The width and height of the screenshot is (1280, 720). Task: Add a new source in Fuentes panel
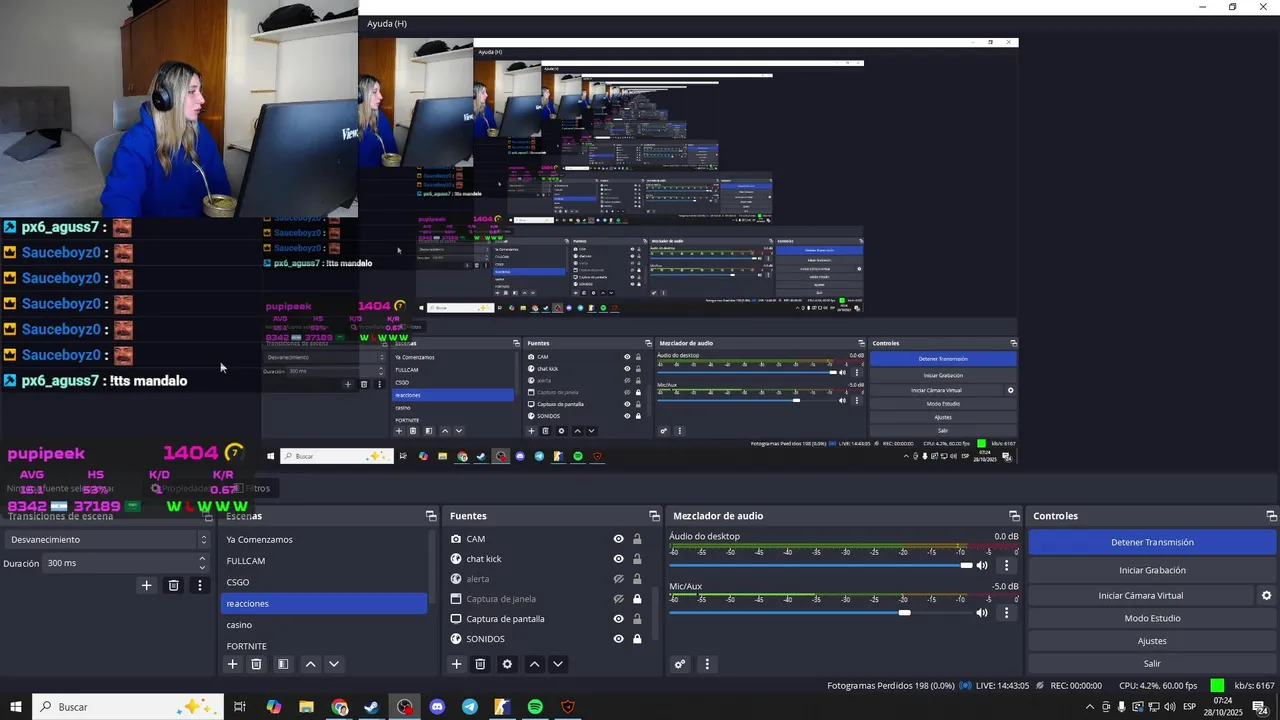click(457, 664)
